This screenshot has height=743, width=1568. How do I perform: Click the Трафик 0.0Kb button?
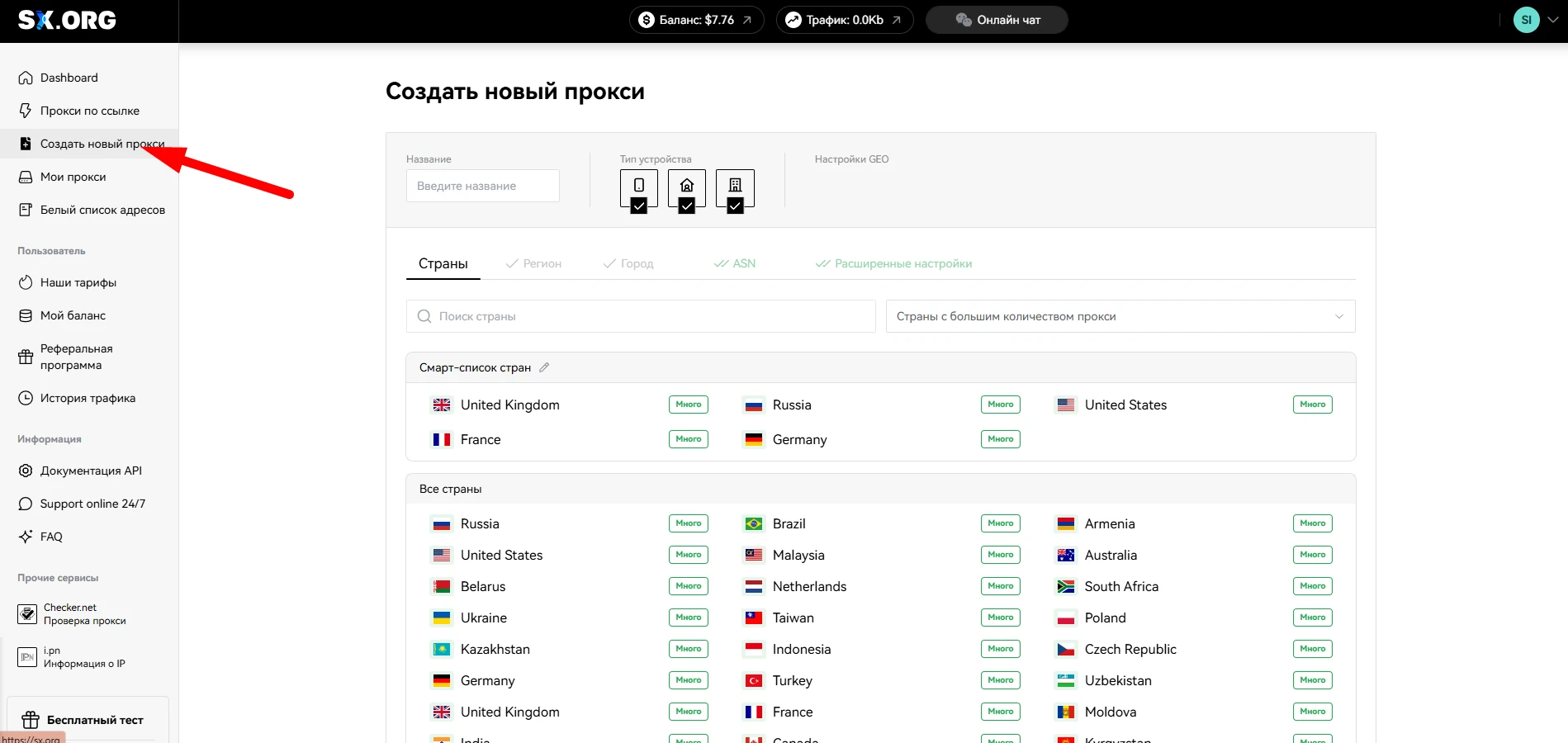click(845, 20)
